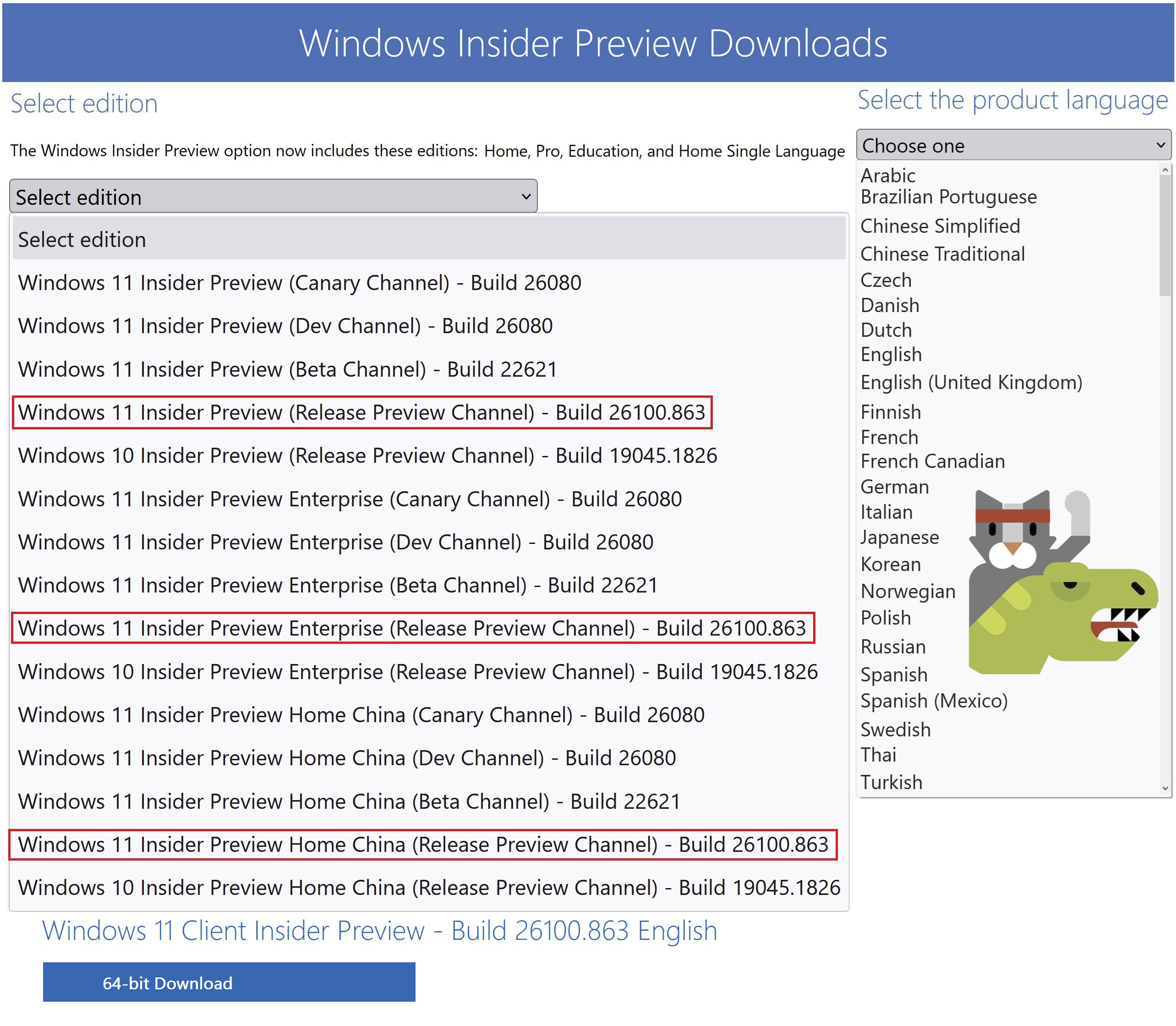1176x1026 pixels.
Task: Select Windows 11 Enterprise Release Preview Channel option
Action: (411, 629)
